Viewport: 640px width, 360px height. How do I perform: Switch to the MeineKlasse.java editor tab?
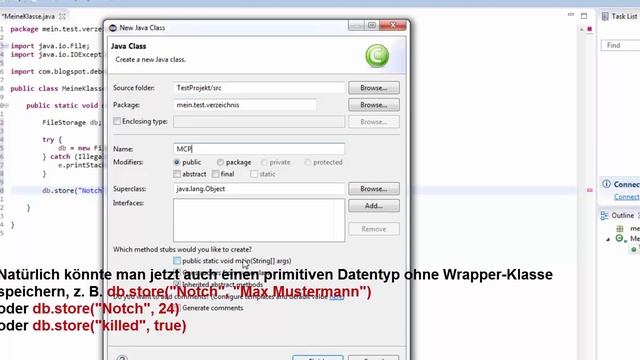[x=29, y=16]
